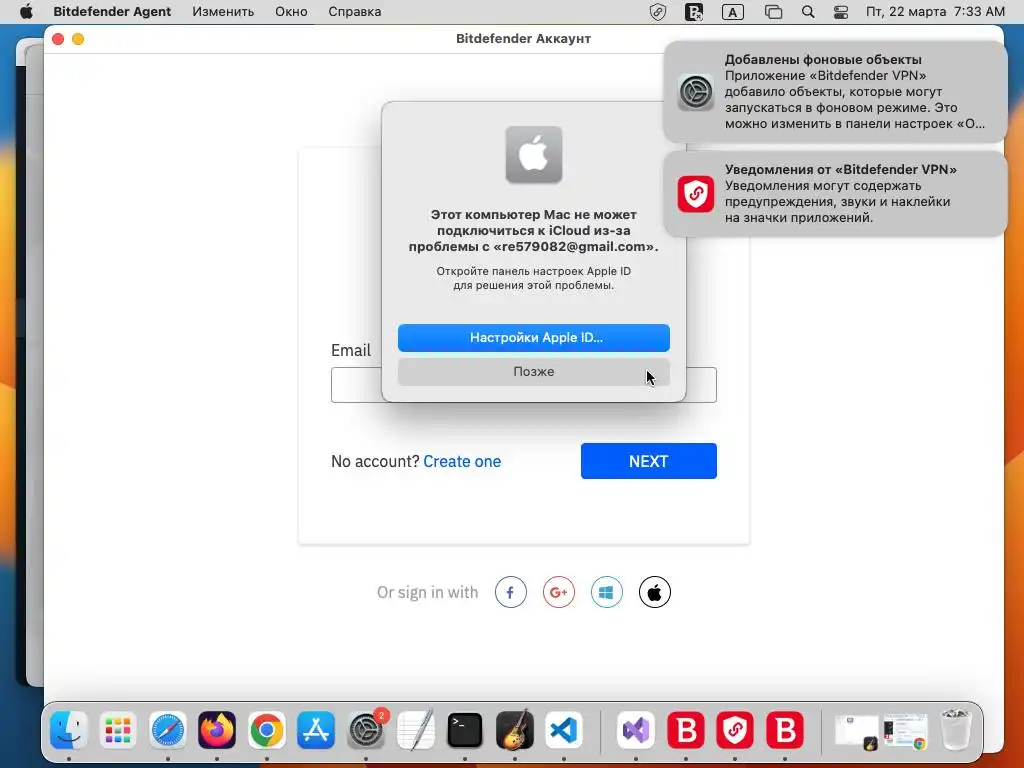The height and width of the screenshot is (768, 1024).
Task: Open Уведомления от Bitdefender VPN notification
Action: coord(835,193)
